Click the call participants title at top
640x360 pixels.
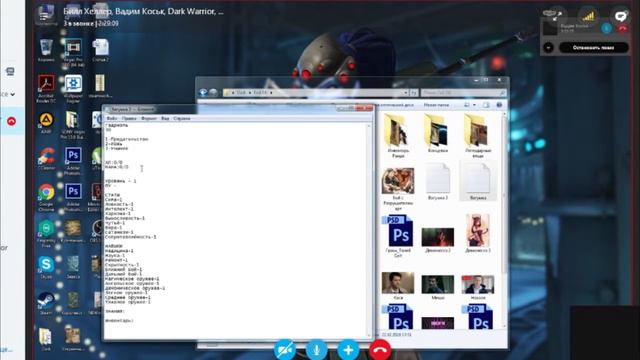click(x=143, y=11)
